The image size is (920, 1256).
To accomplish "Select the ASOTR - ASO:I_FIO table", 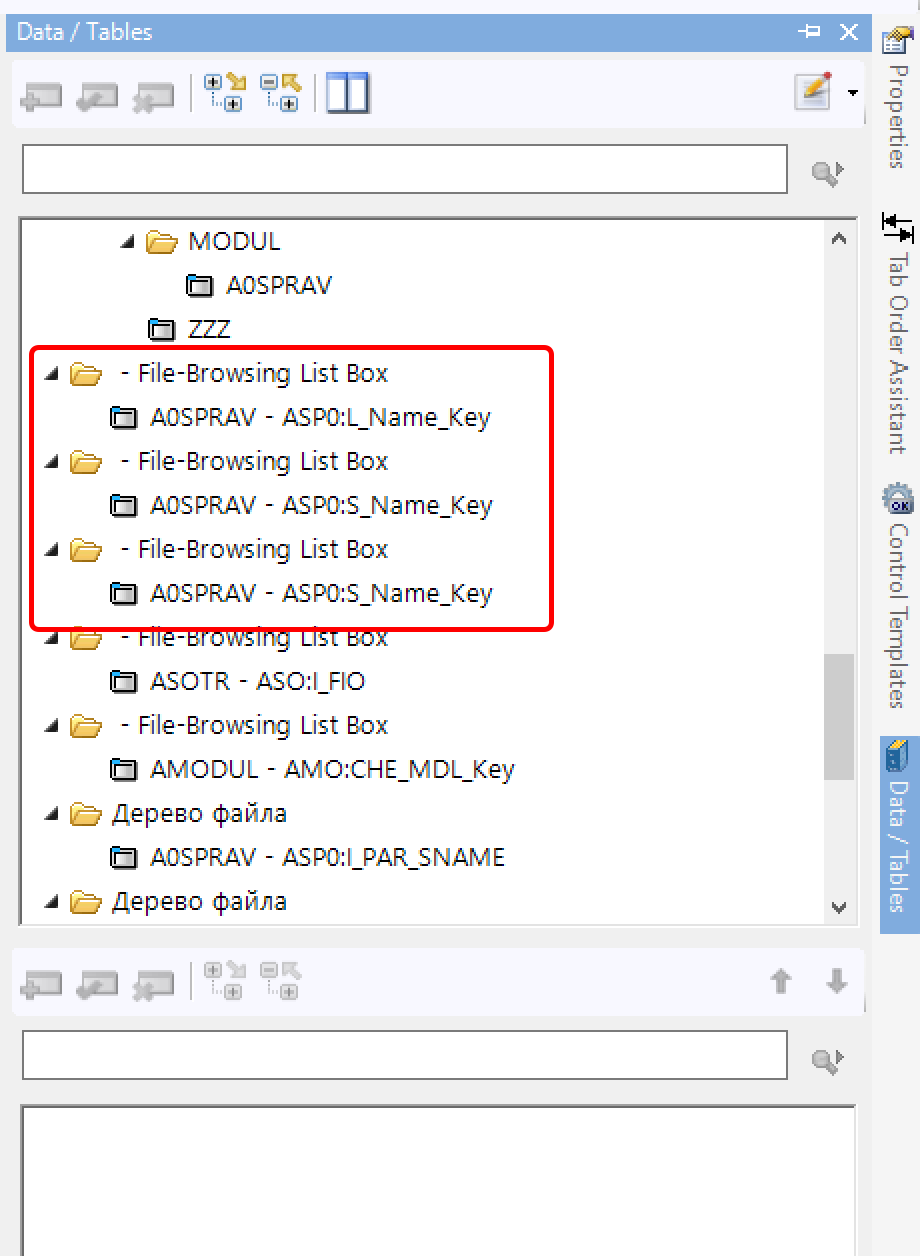I will [256, 682].
